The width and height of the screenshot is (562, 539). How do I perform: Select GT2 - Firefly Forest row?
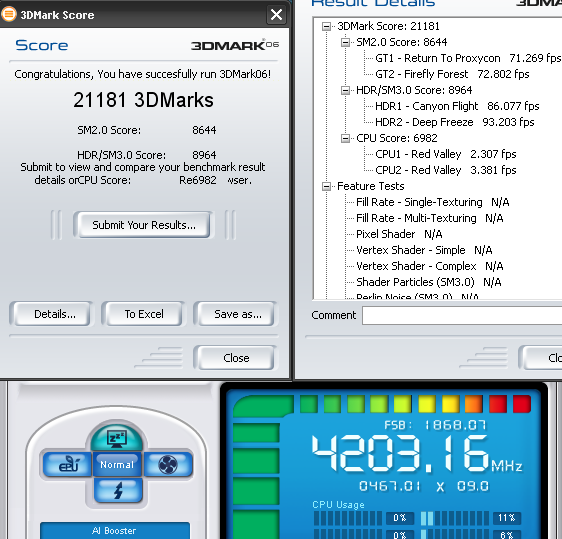(x=452, y=74)
